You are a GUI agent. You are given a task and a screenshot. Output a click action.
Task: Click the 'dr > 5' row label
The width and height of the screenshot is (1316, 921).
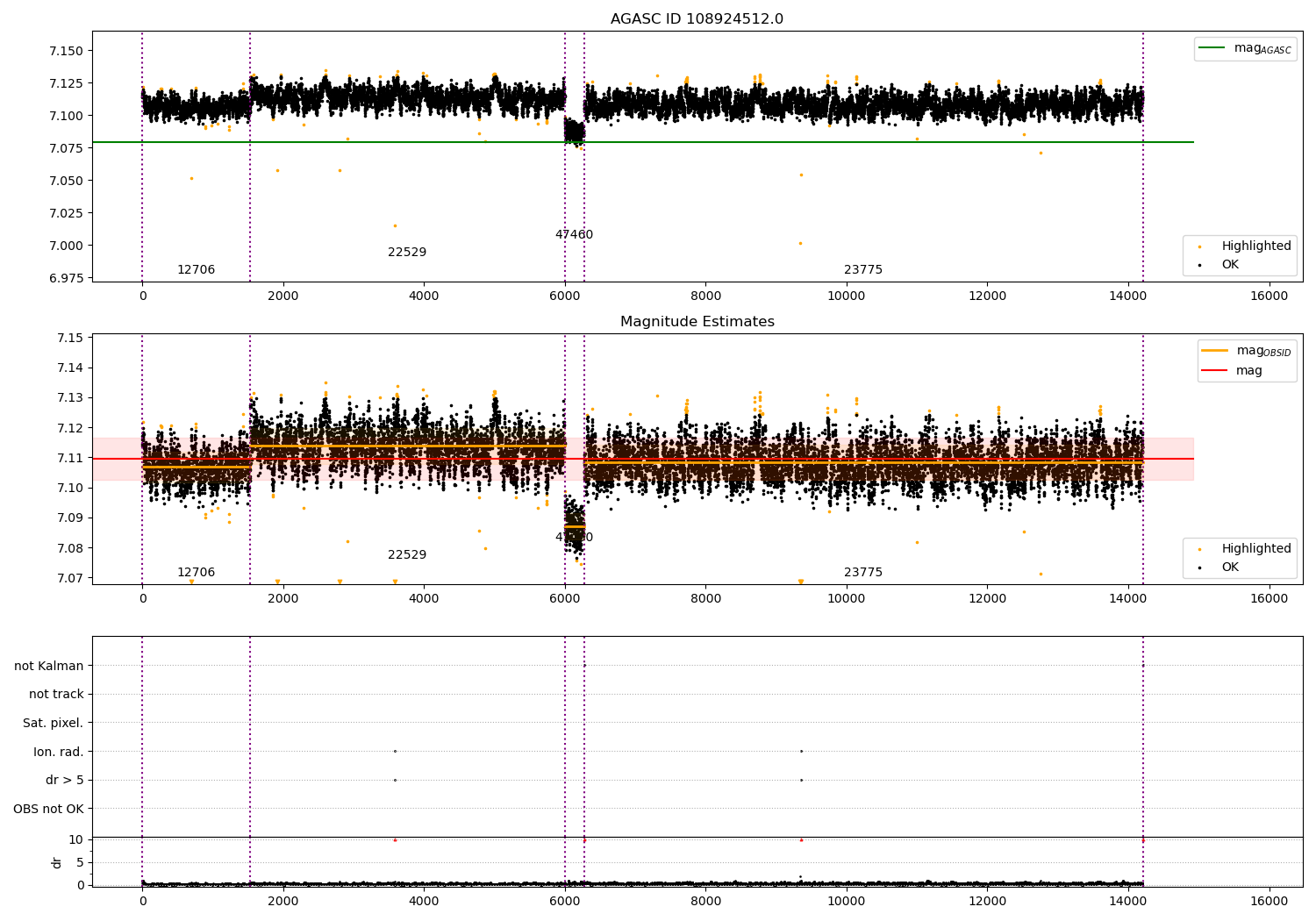tap(65, 780)
